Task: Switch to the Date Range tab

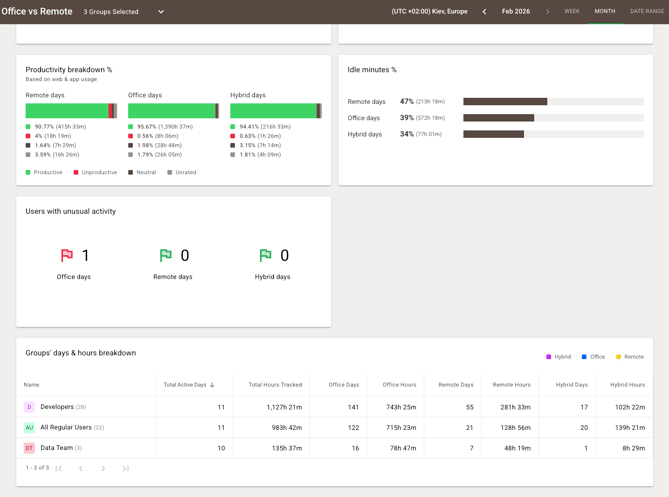Action: 648,12
